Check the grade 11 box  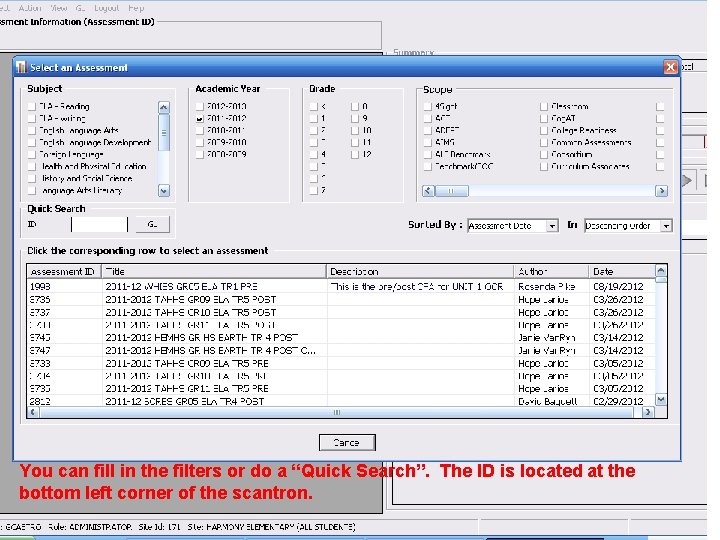click(x=355, y=142)
